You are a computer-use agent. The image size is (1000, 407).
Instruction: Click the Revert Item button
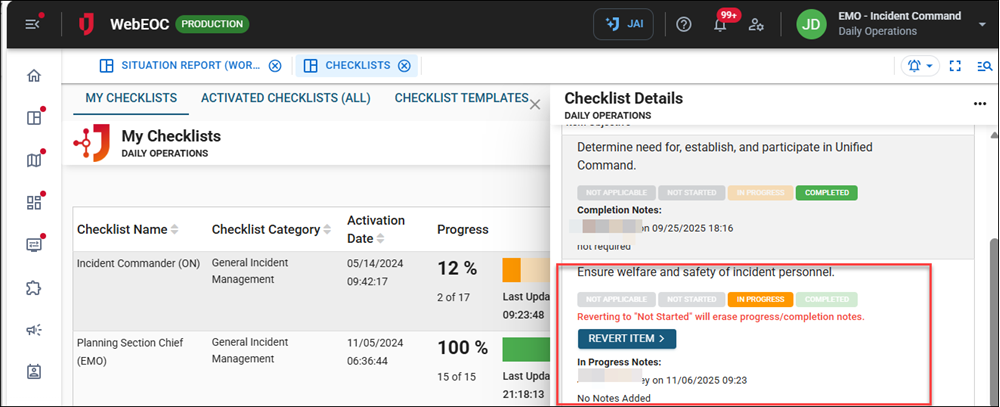pos(626,339)
